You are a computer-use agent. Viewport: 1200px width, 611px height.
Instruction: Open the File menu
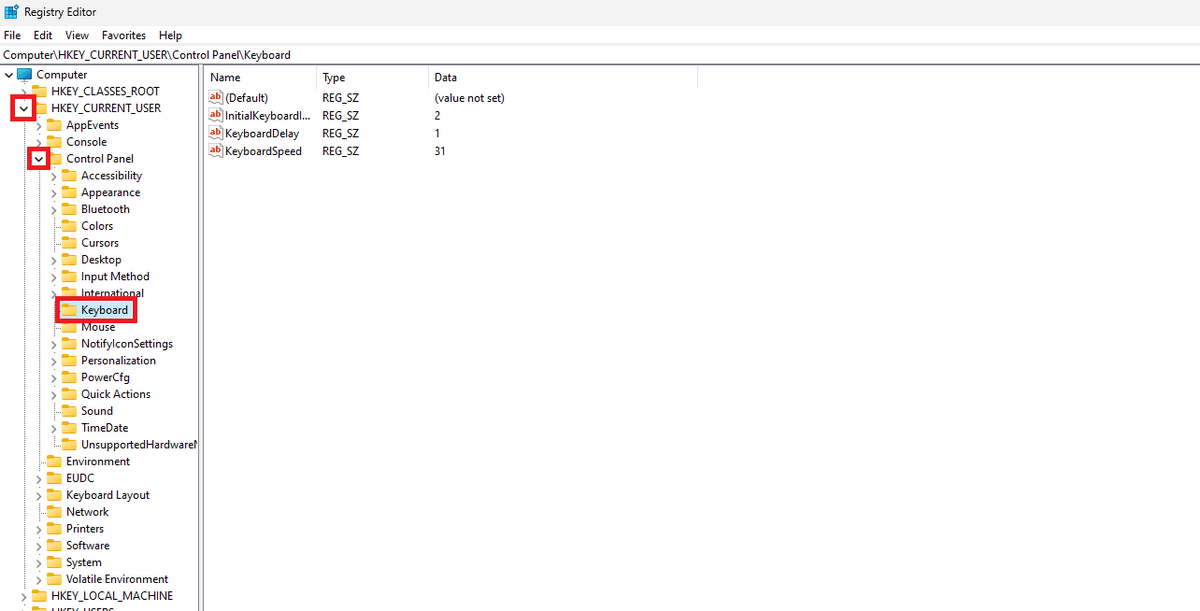(12, 35)
